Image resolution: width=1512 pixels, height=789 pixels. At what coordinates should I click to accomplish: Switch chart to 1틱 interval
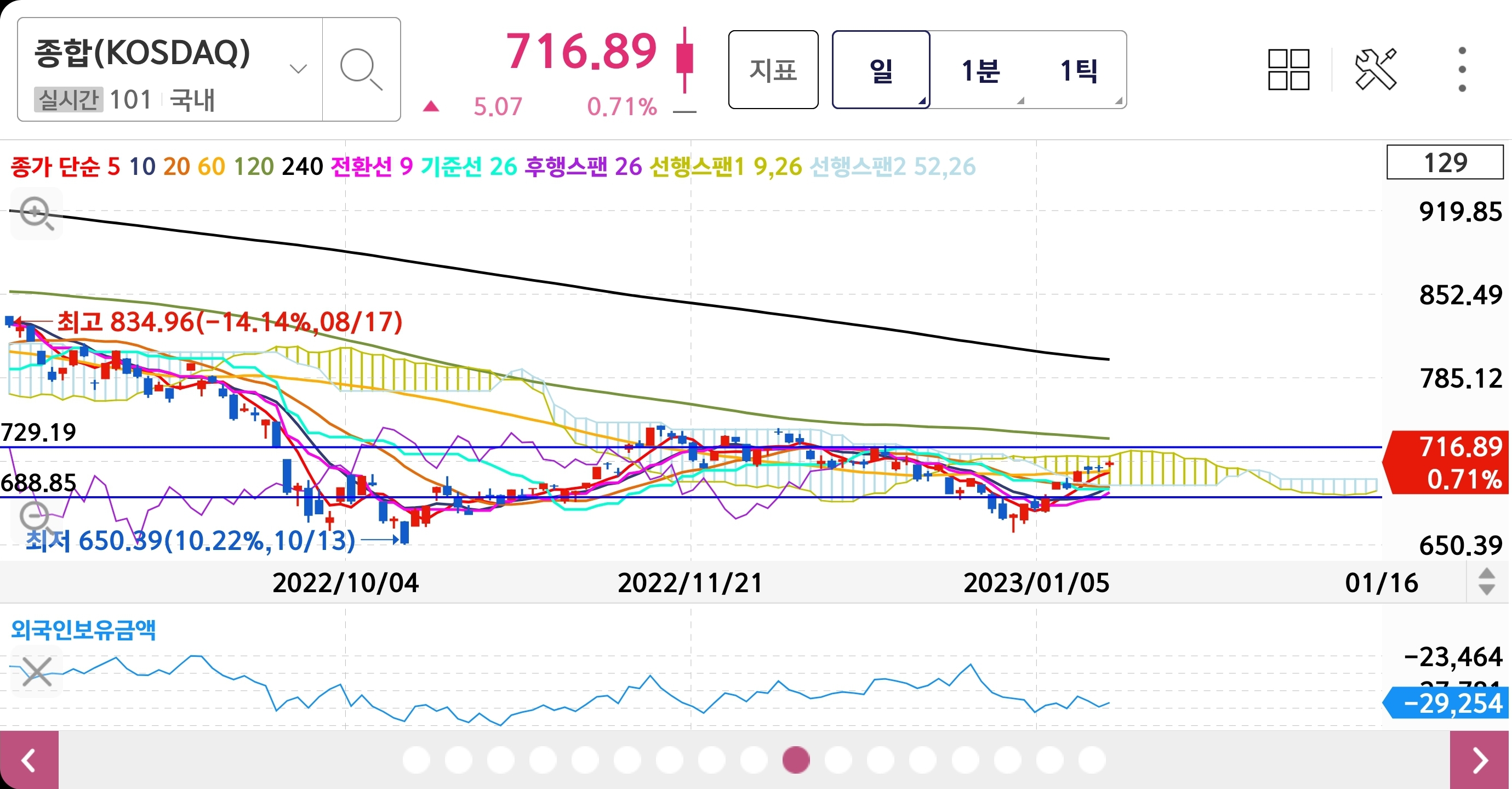pyautogui.click(x=1079, y=70)
